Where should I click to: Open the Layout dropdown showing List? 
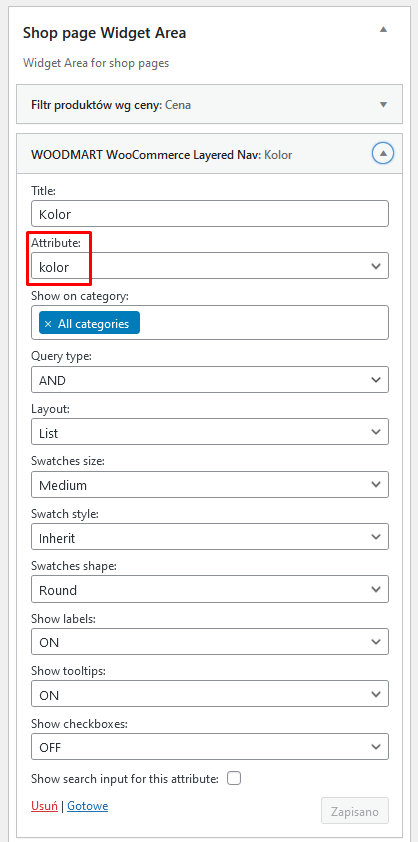(x=210, y=432)
